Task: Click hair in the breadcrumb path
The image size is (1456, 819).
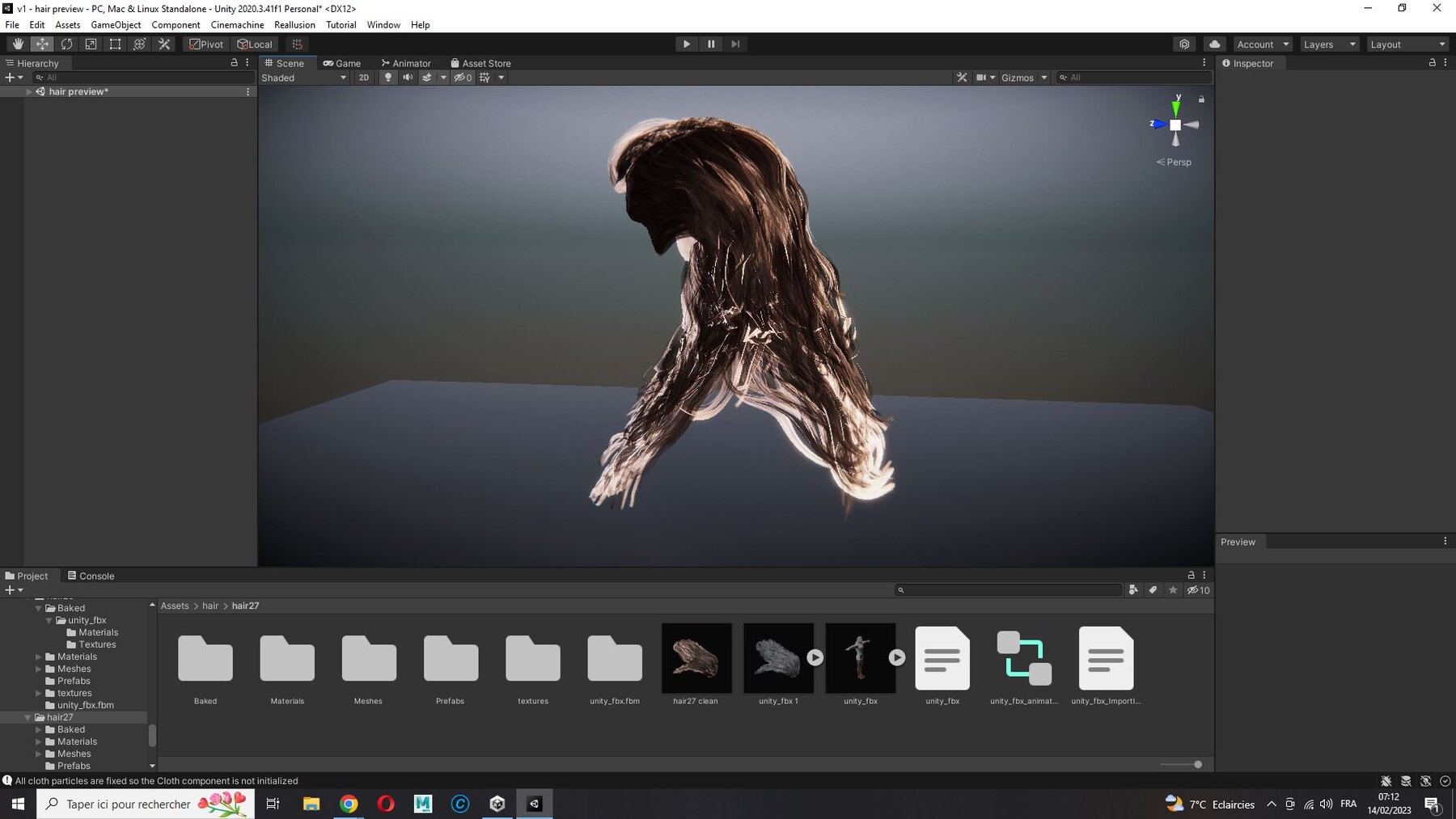Action: [210, 606]
